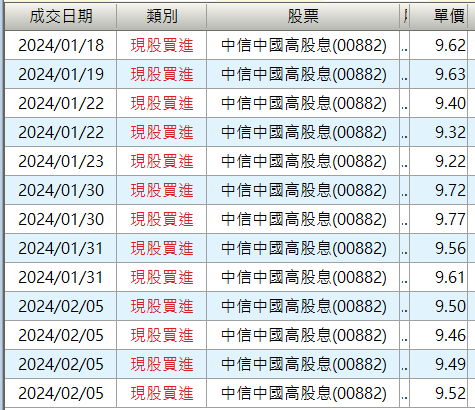Click price cell 9.46

439,335
